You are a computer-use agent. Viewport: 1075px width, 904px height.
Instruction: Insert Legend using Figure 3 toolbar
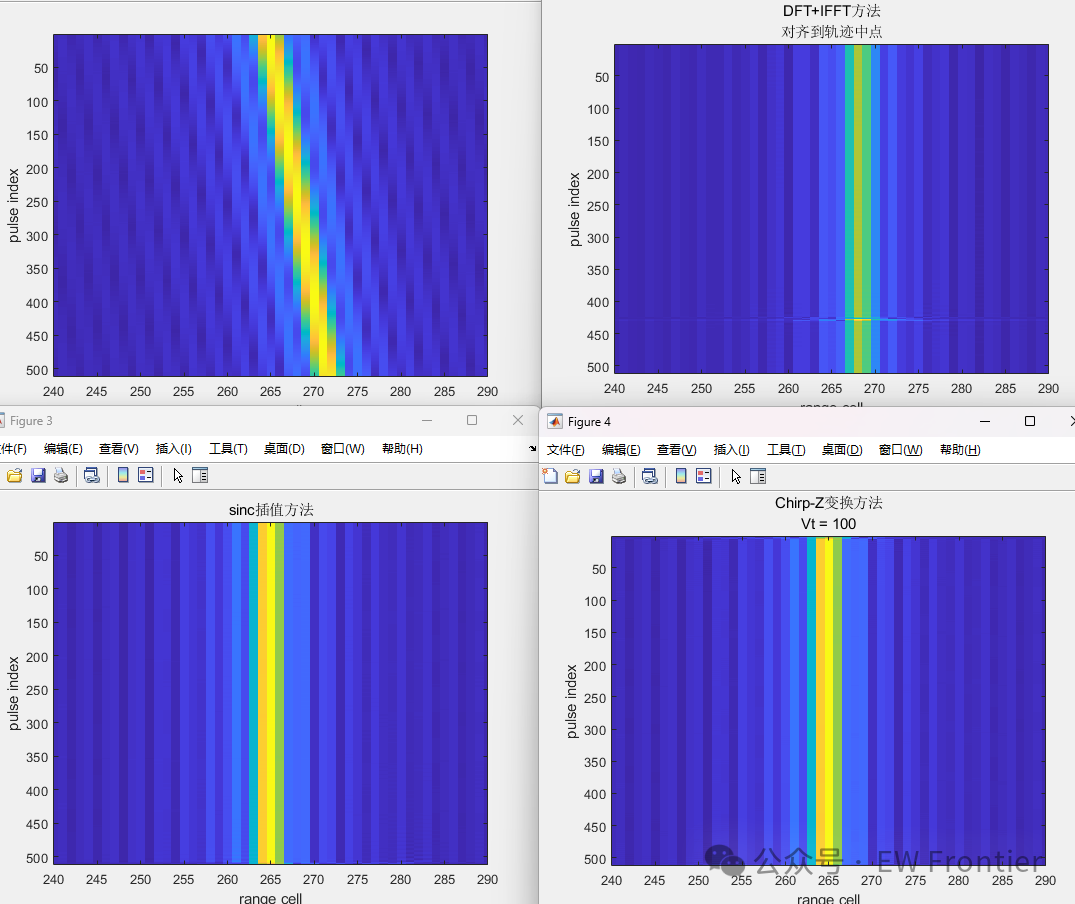[146, 475]
